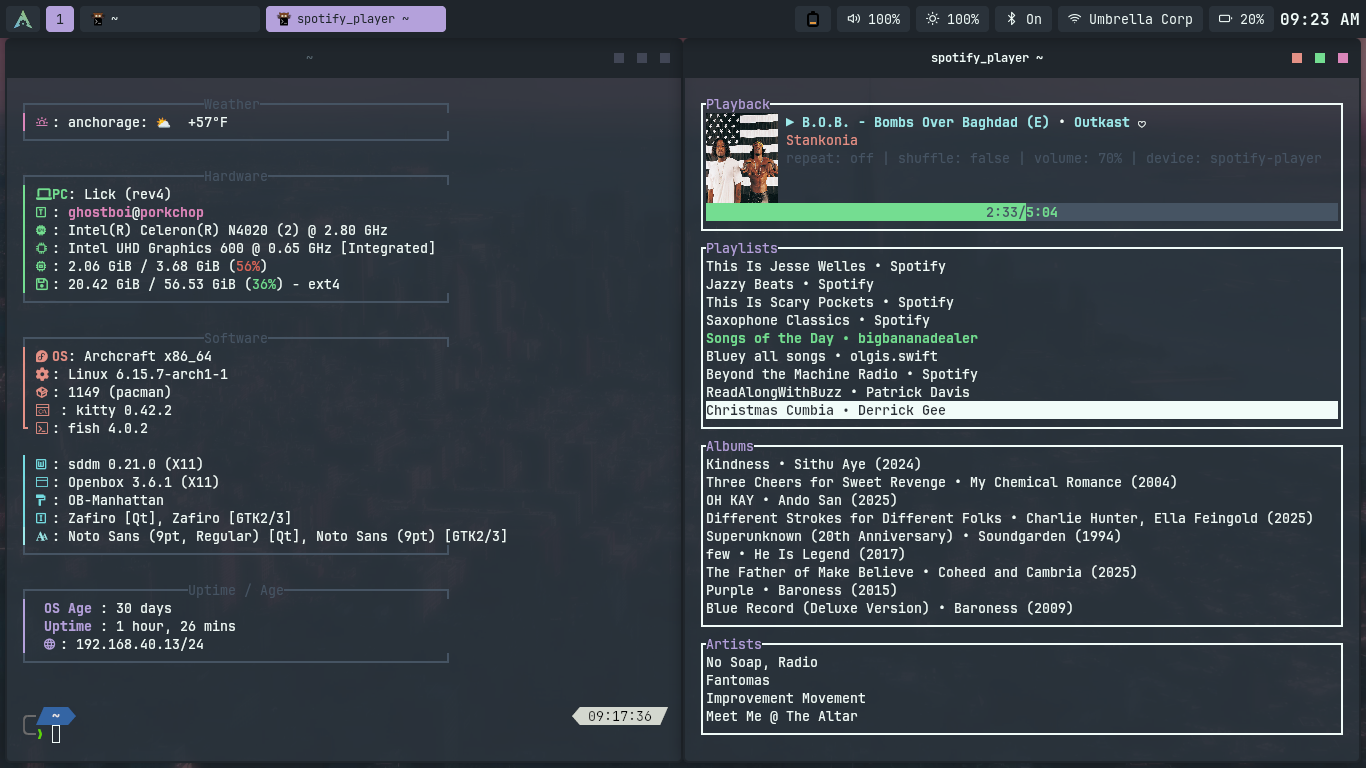Click the ghostboi@porkchop username text
Screen dimensions: 1366x768
pyautogui.click(x=136, y=212)
